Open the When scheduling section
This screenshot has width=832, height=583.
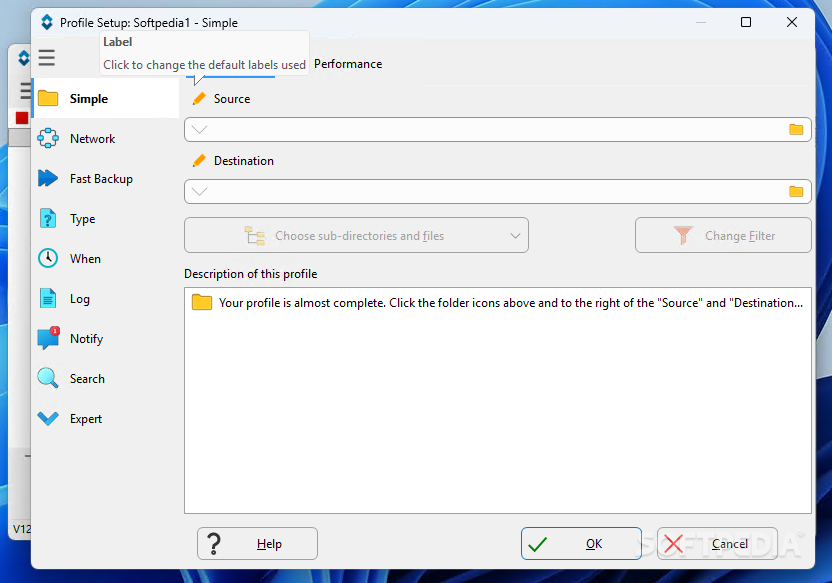(106, 258)
